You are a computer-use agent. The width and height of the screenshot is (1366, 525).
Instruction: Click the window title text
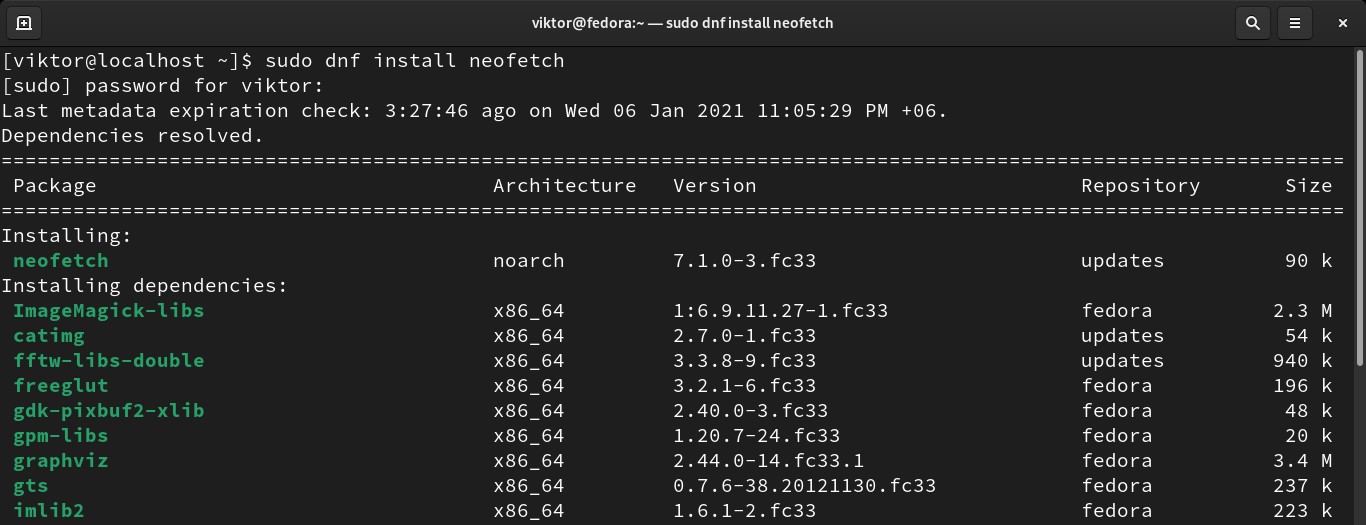pos(682,22)
